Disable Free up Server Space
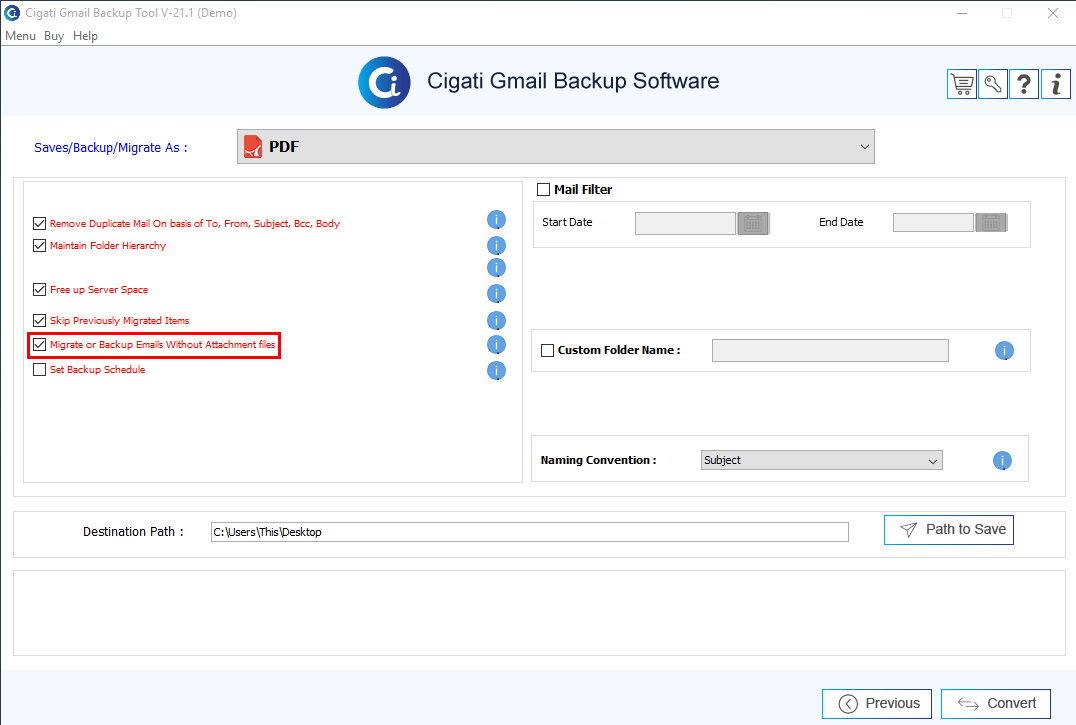1076x725 pixels. (40, 289)
